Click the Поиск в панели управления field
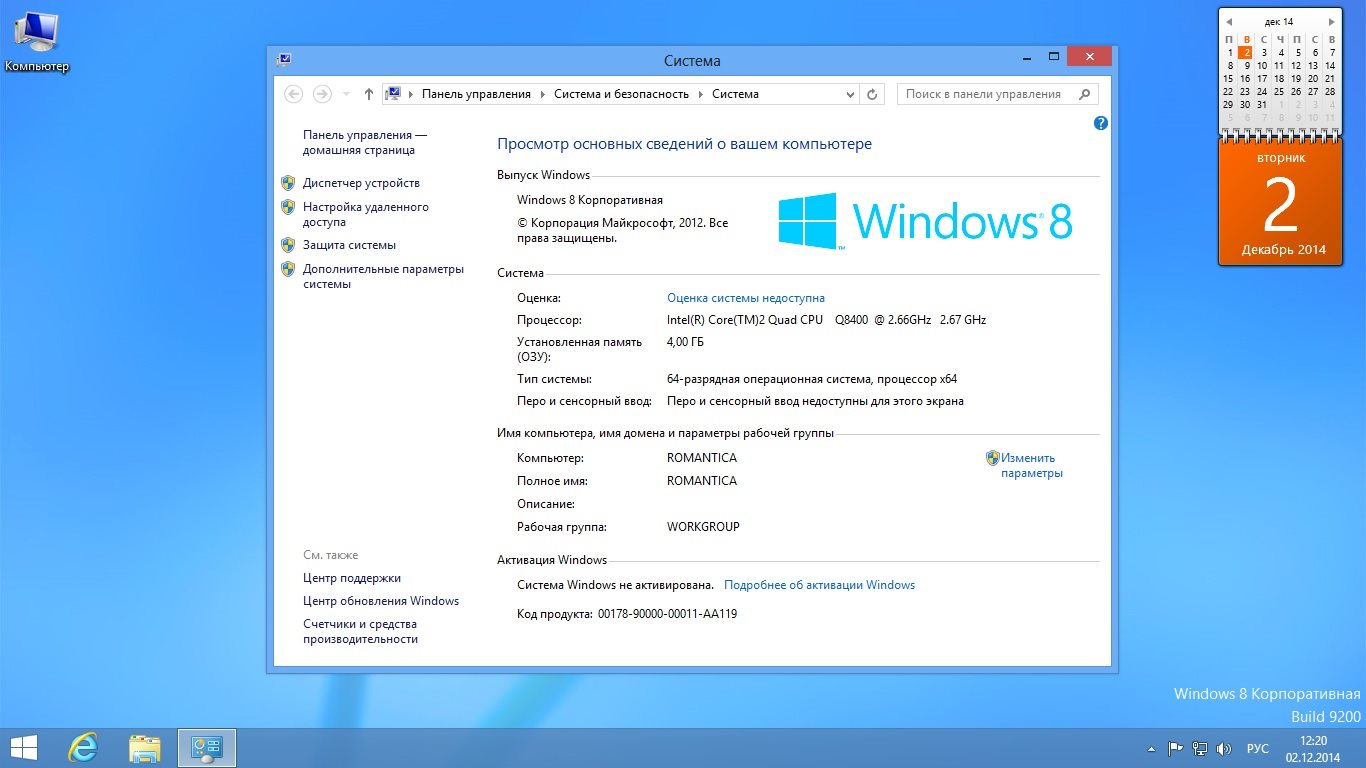Viewport: 1366px width, 768px height. click(997, 94)
